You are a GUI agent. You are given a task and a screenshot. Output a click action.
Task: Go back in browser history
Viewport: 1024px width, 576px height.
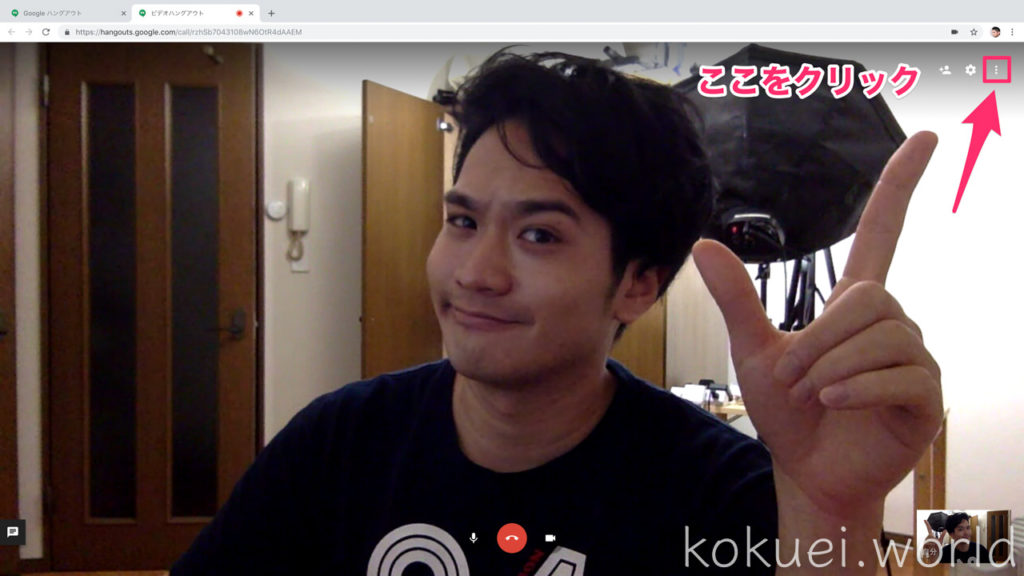11,32
